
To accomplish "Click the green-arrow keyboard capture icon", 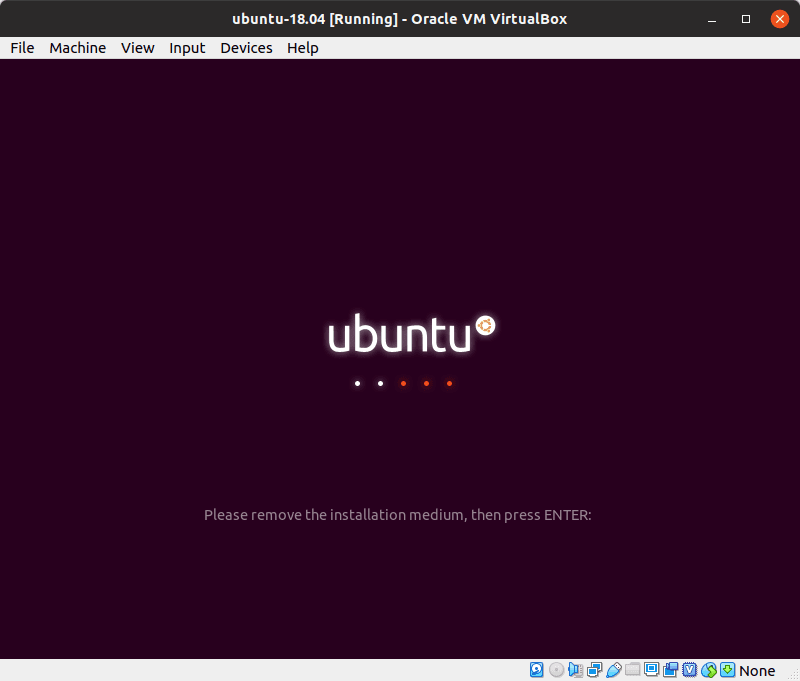I will [x=728, y=669].
